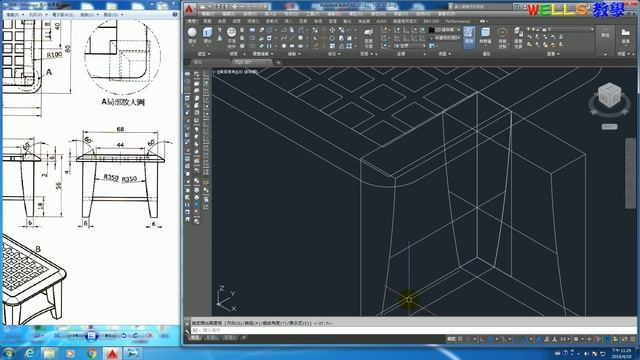The height and width of the screenshot is (360, 640).
Task: Select the 配置1 layout tab
Action: click(x=211, y=338)
